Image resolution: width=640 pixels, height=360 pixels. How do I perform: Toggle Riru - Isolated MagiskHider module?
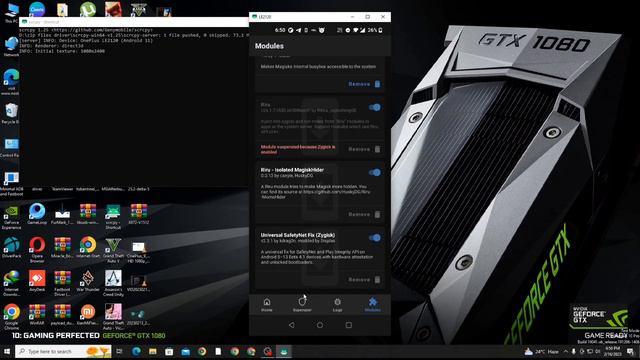coord(375,173)
